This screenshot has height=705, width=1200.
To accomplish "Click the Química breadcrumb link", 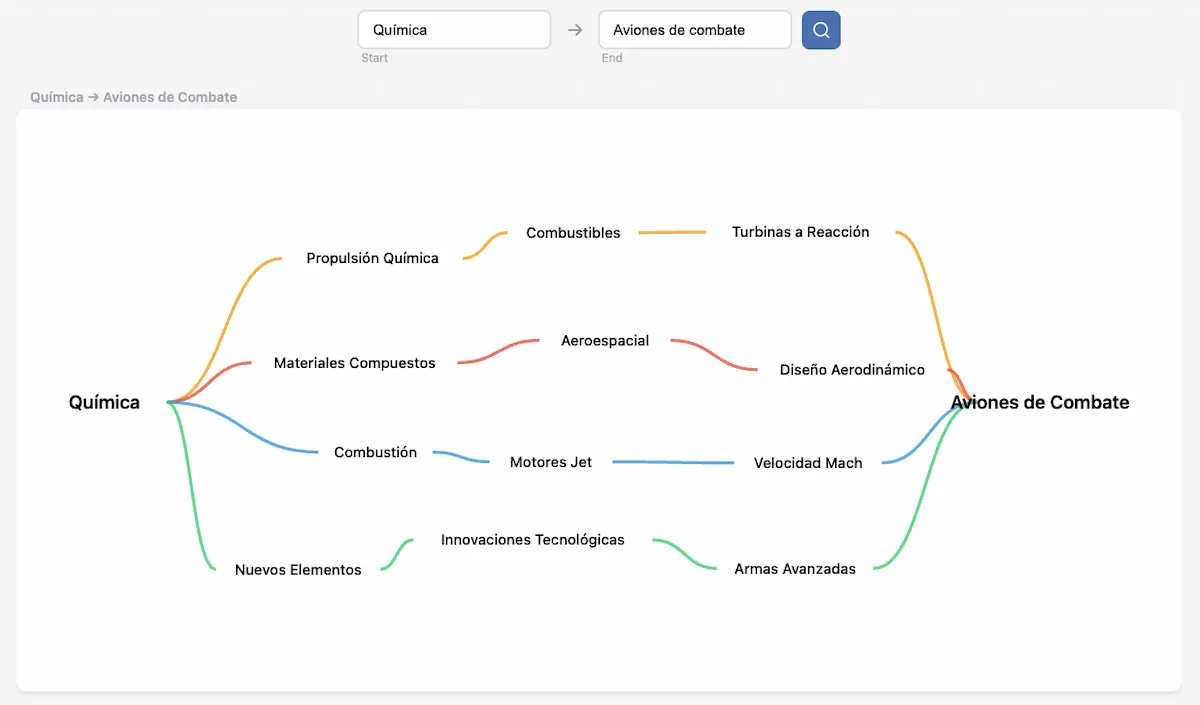I will coord(55,97).
